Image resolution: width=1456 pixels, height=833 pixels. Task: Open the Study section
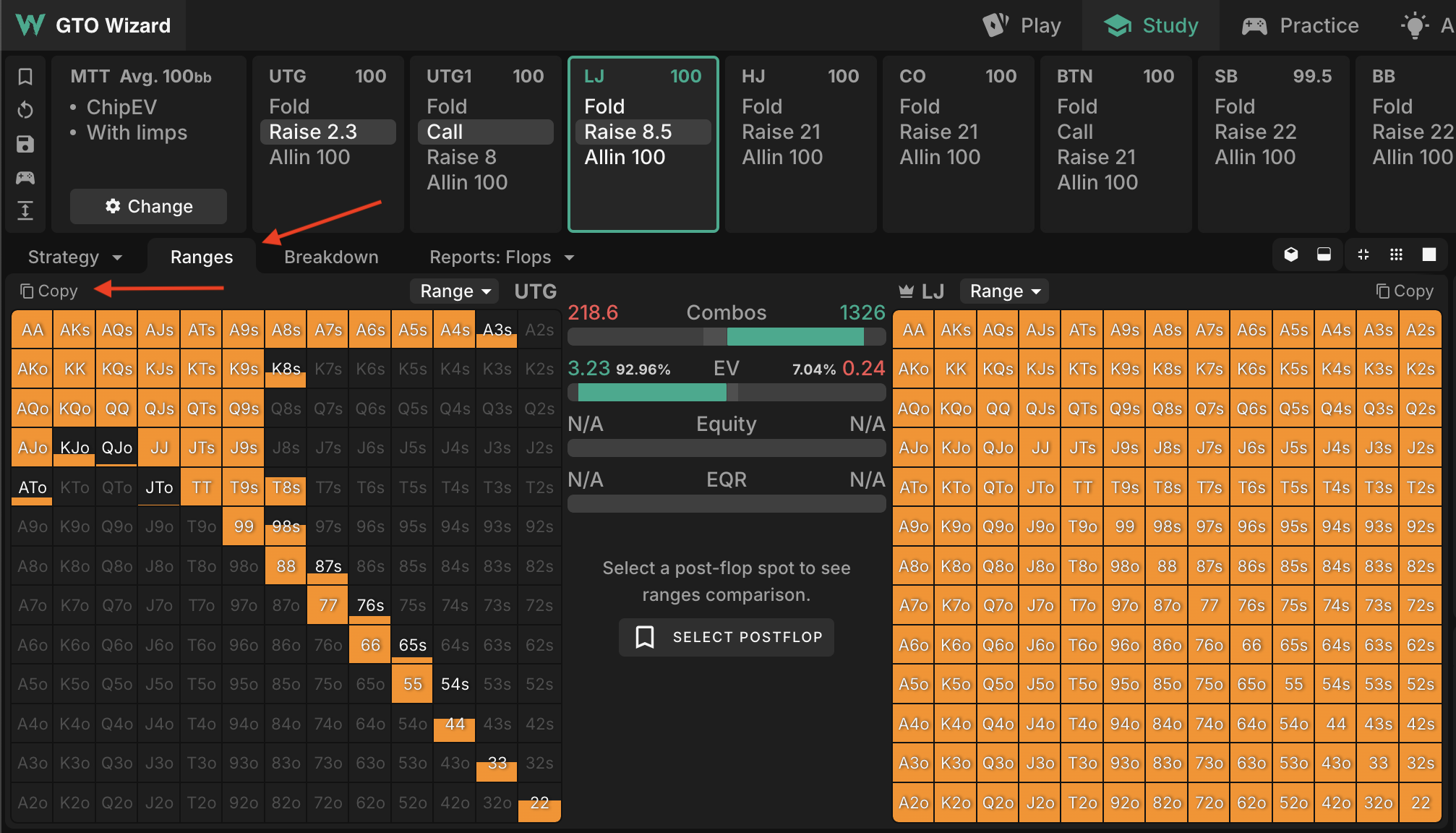1151,25
